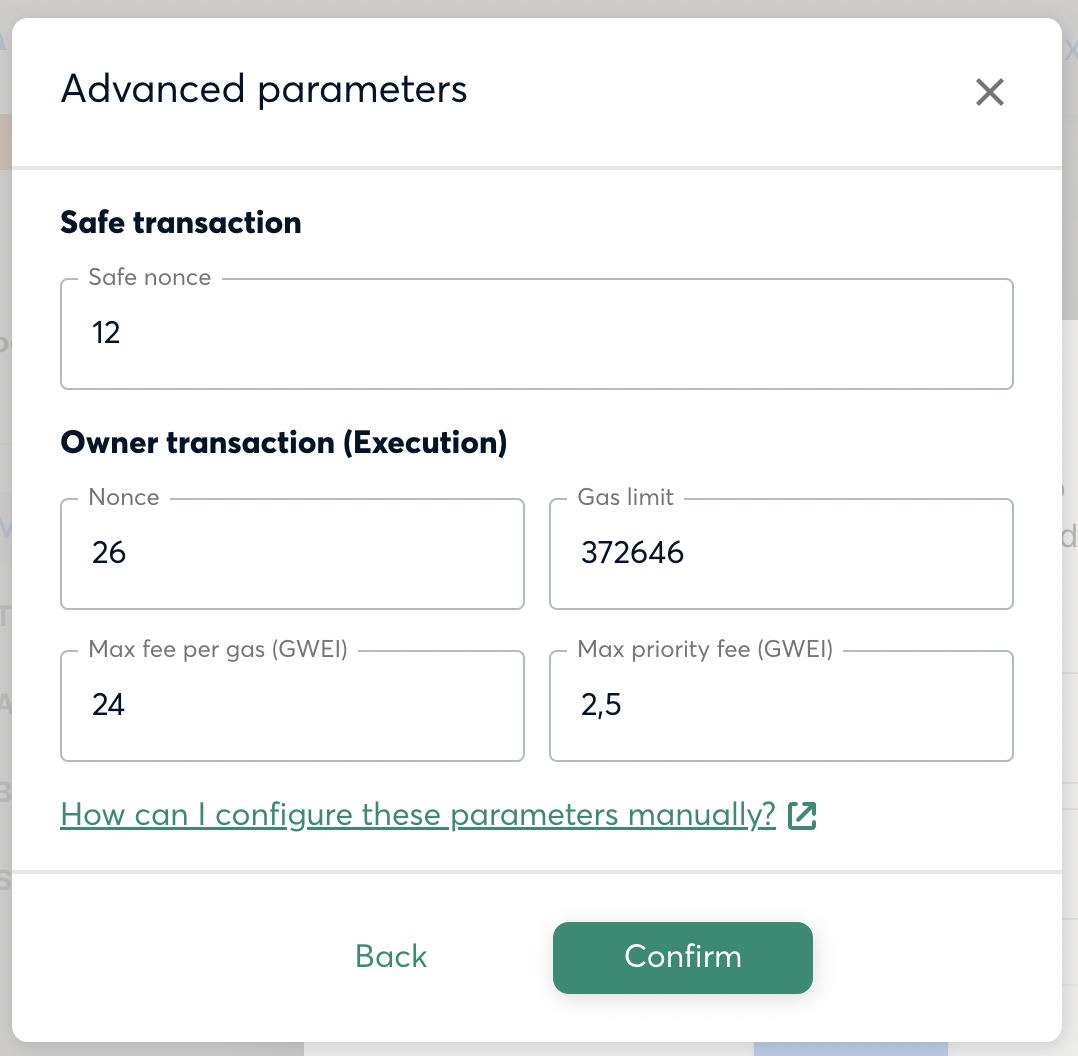The width and height of the screenshot is (1078, 1056).
Task: Select the Gas limit input field
Action: pos(781,553)
